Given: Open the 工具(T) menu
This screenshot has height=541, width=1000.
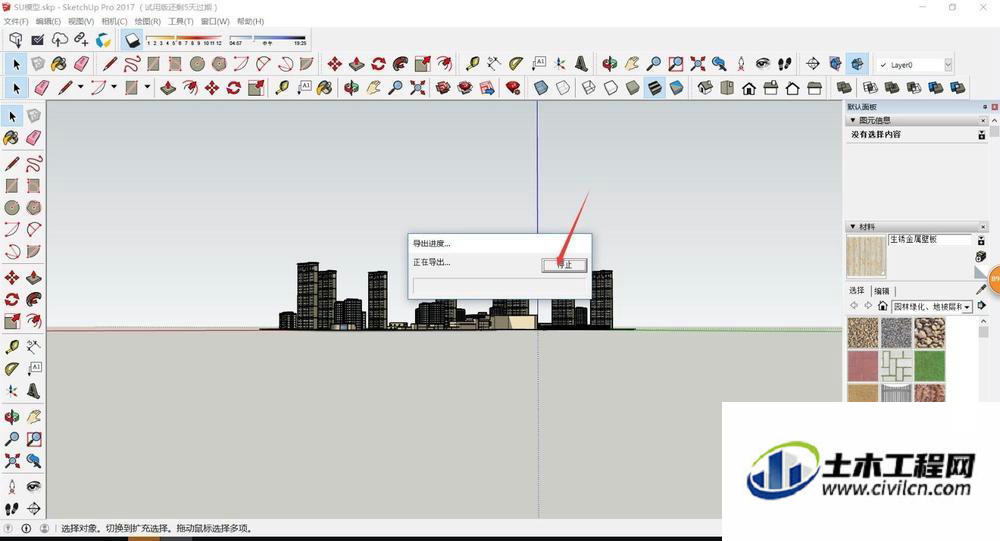Looking at the screenshot, I should click(x=180, y=21).
